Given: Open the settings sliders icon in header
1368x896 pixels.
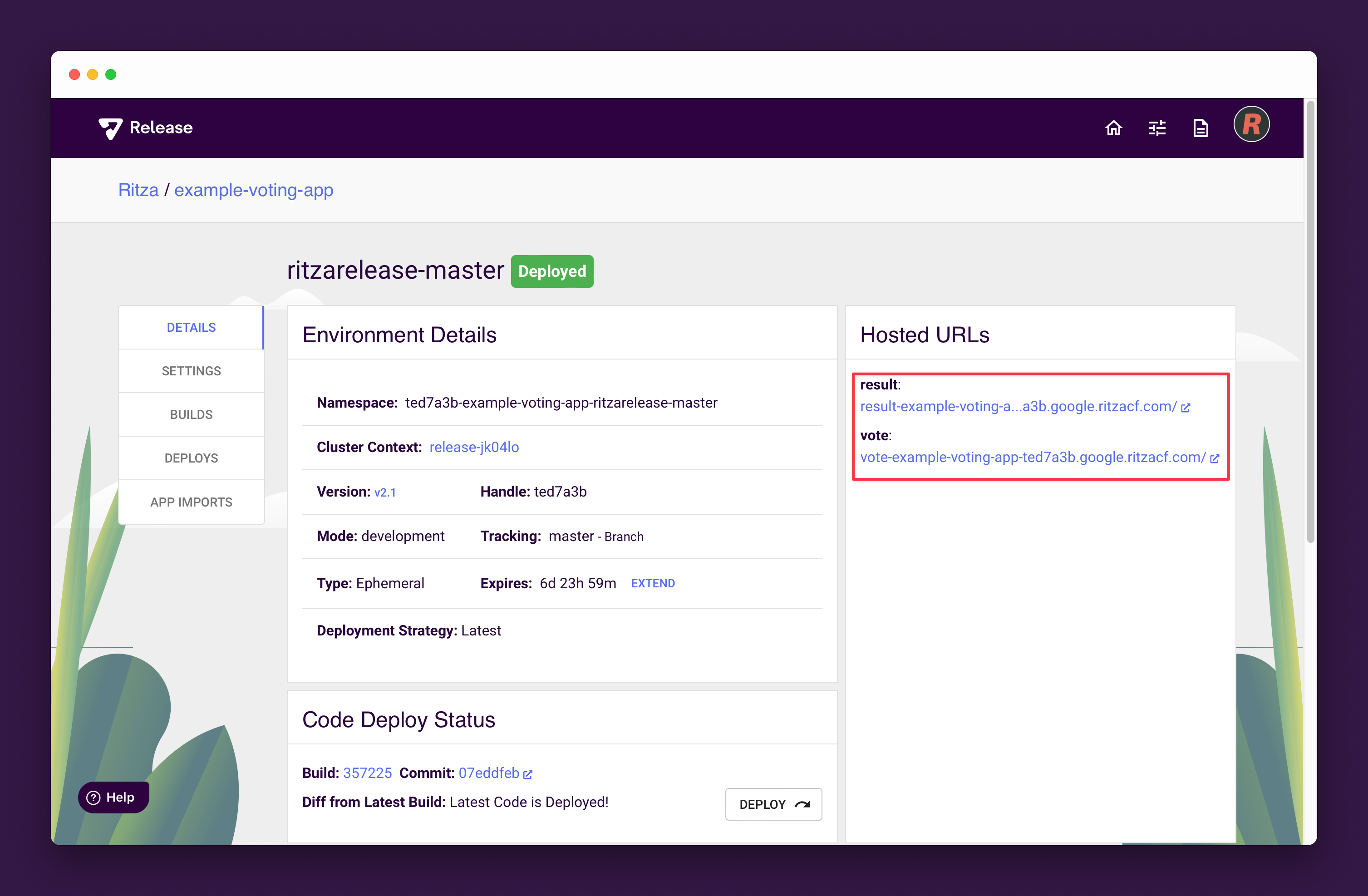Looking at the screenshot, I should pyautogui.click(x=1157, y=128).
